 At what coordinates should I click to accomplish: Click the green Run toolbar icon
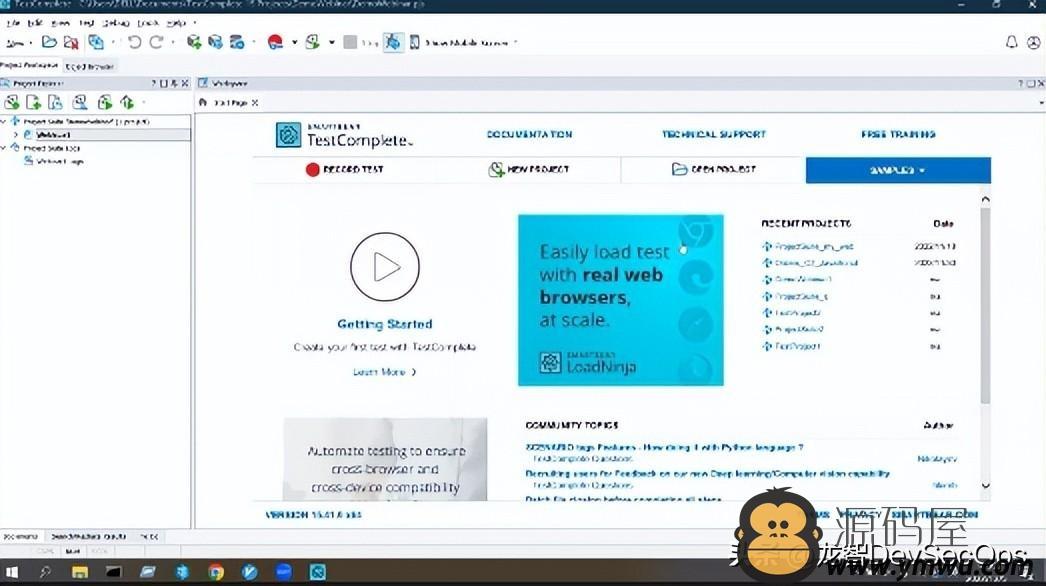click(x=312, y=43)
